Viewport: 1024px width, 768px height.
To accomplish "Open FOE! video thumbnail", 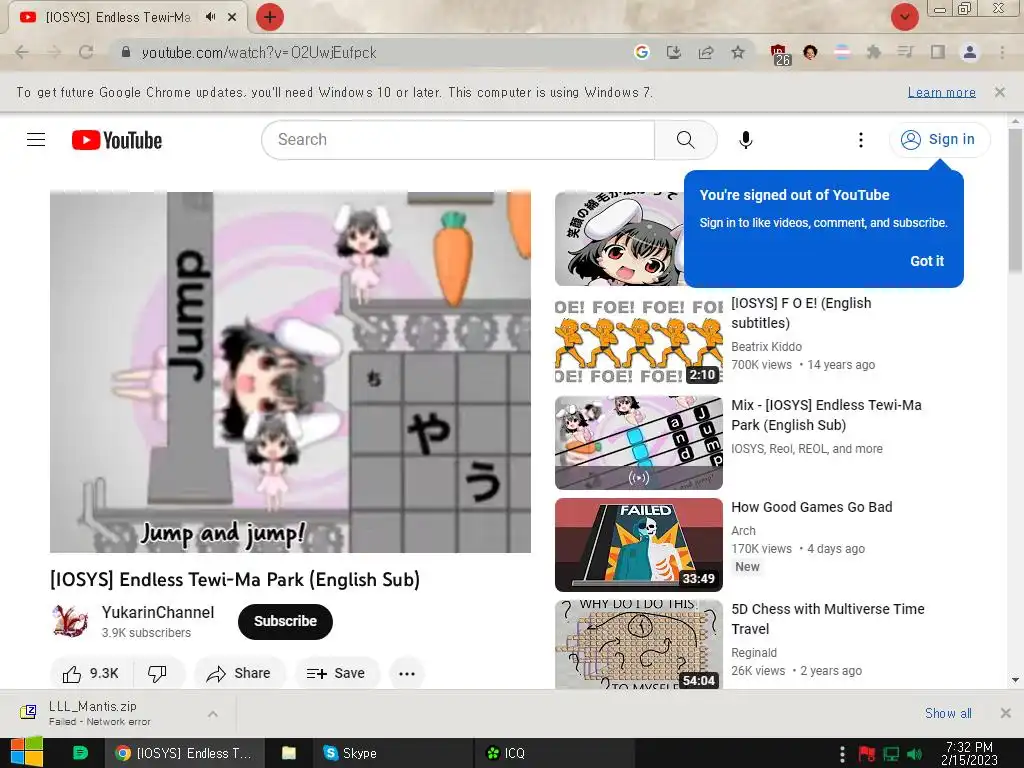I will coord(639,340).
